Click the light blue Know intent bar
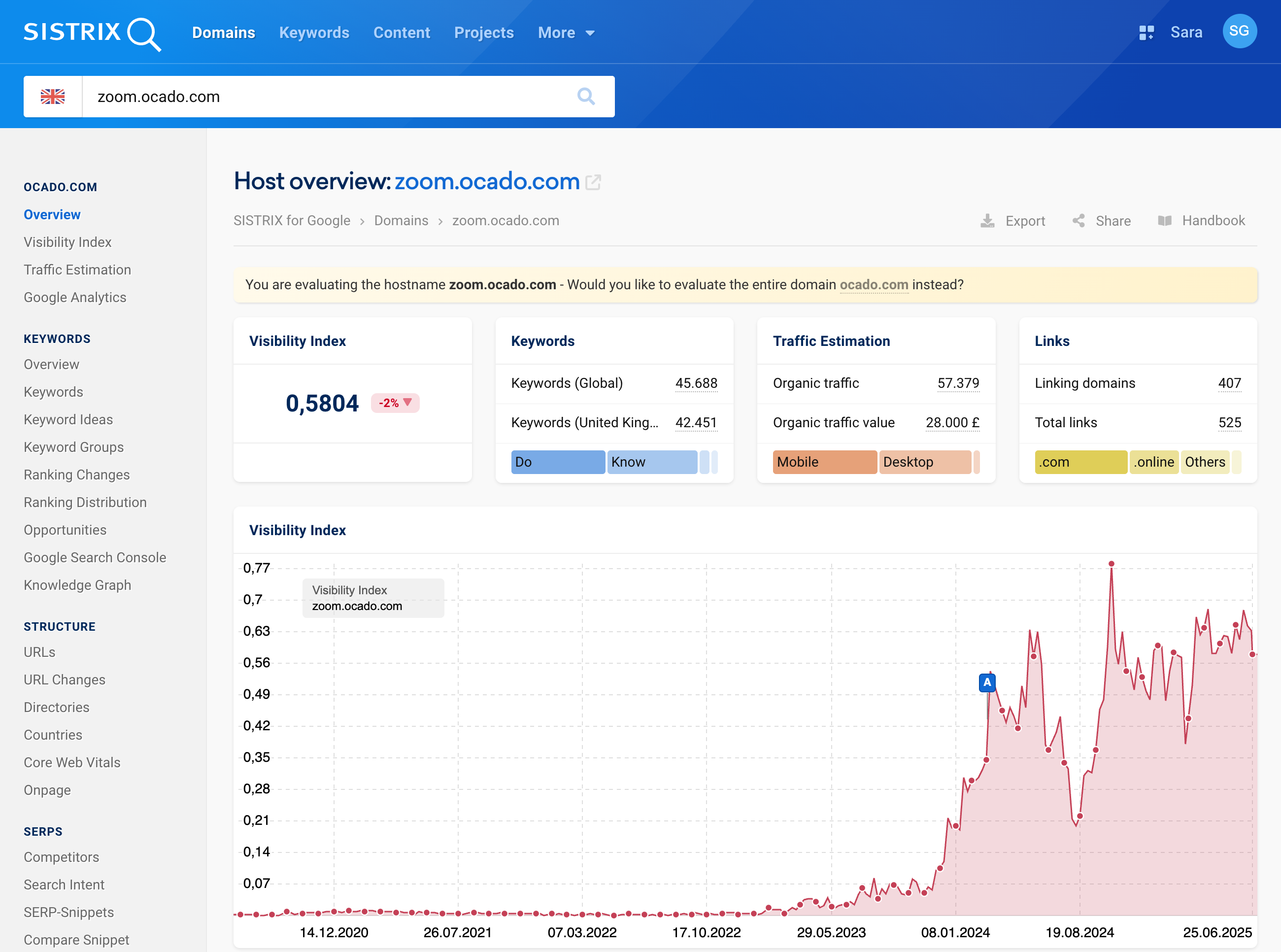Screen dimensions: 1281x952 point(652,462)
